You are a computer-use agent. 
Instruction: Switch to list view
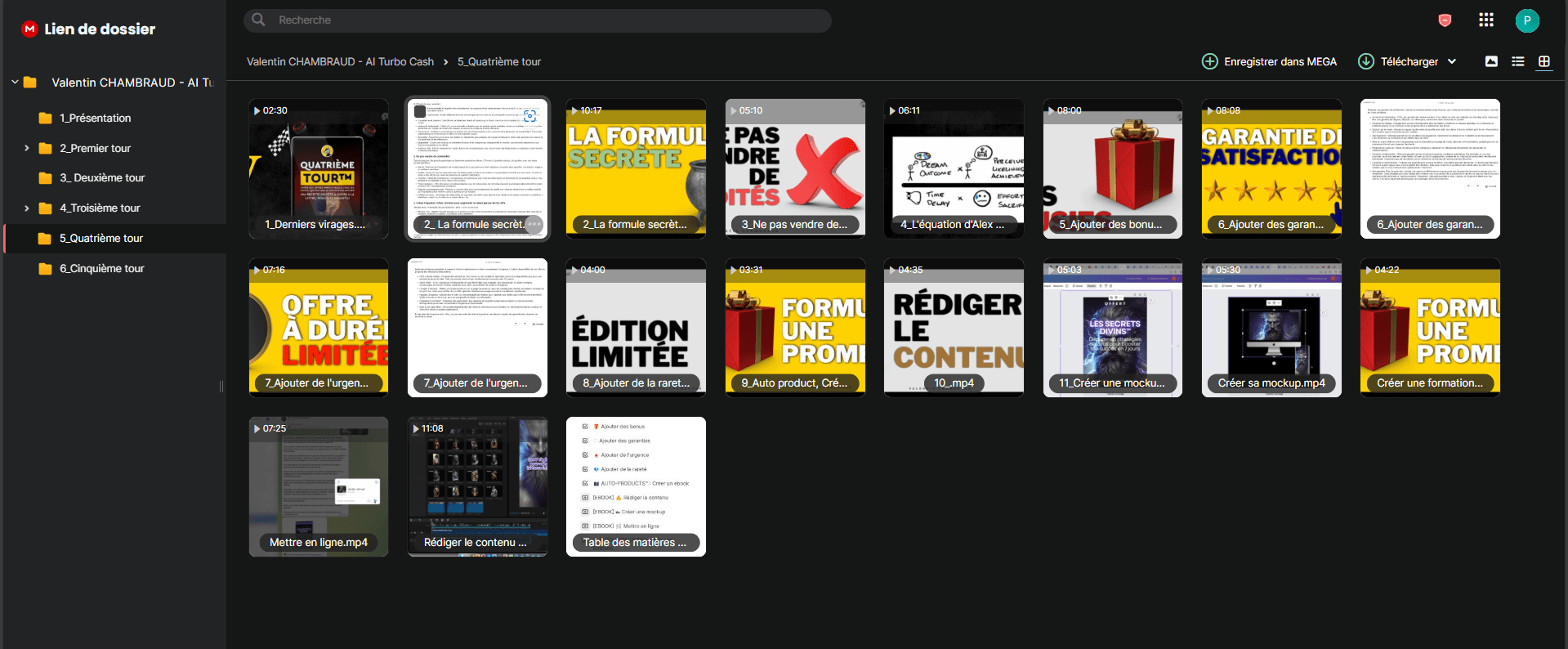click(1518, 61)
